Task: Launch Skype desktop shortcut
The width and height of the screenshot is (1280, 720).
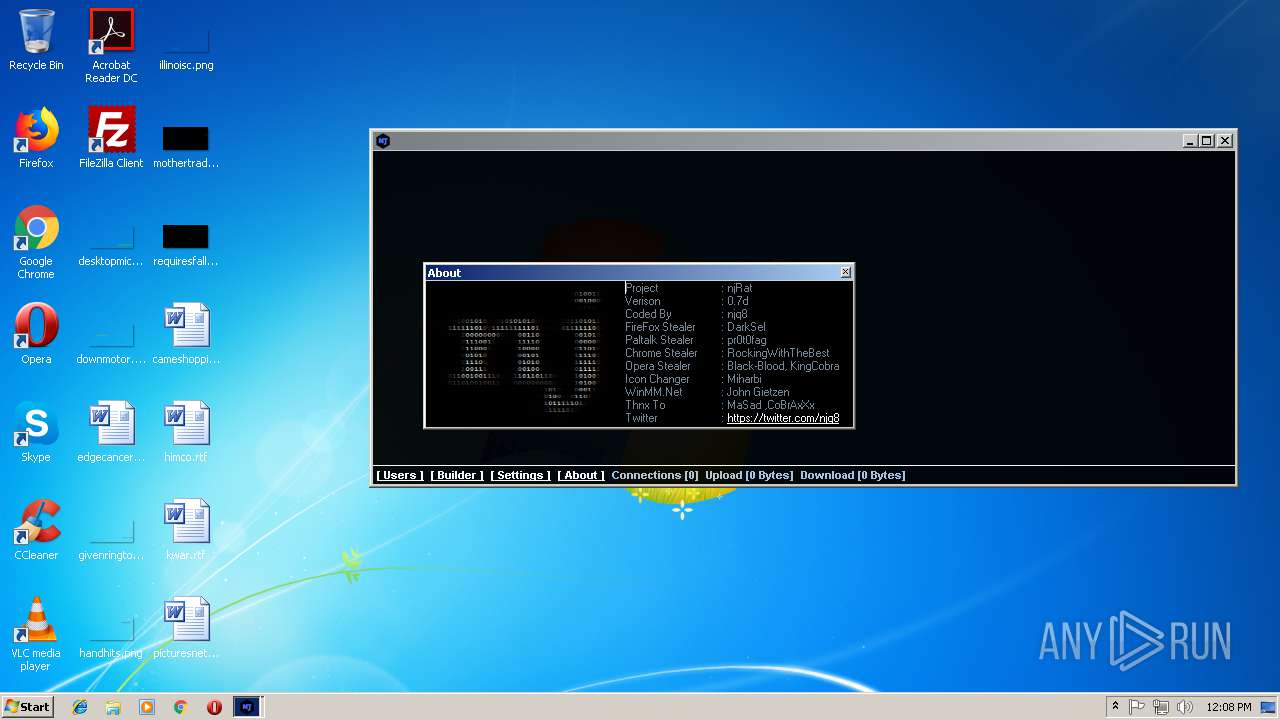Action: tap(36, 432)
